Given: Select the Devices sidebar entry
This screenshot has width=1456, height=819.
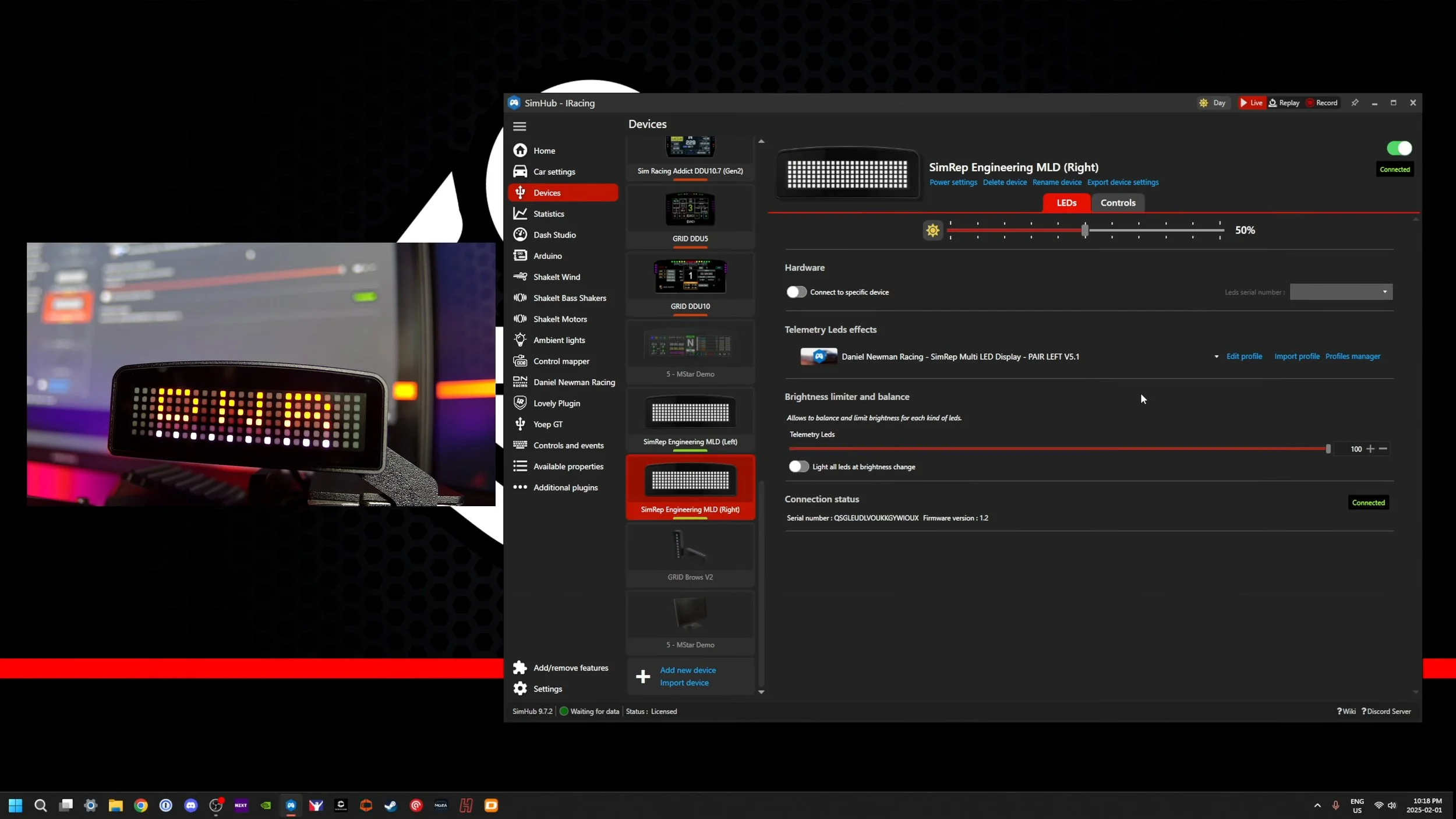Looking at the screenshot, I should (563, 193).
